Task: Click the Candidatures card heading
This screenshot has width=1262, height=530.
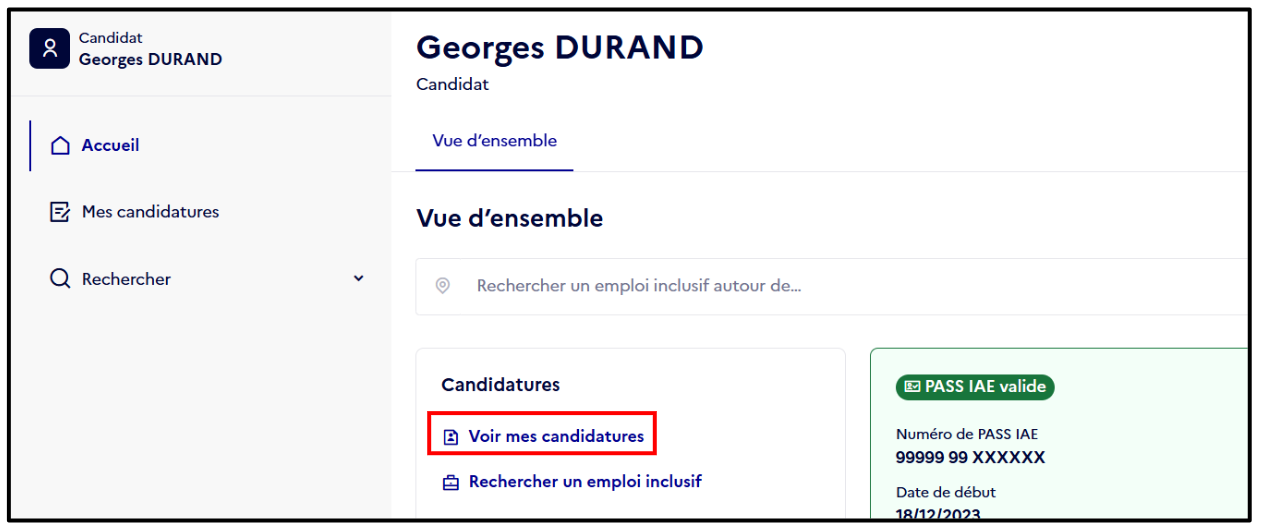Action: coord(500,385)
